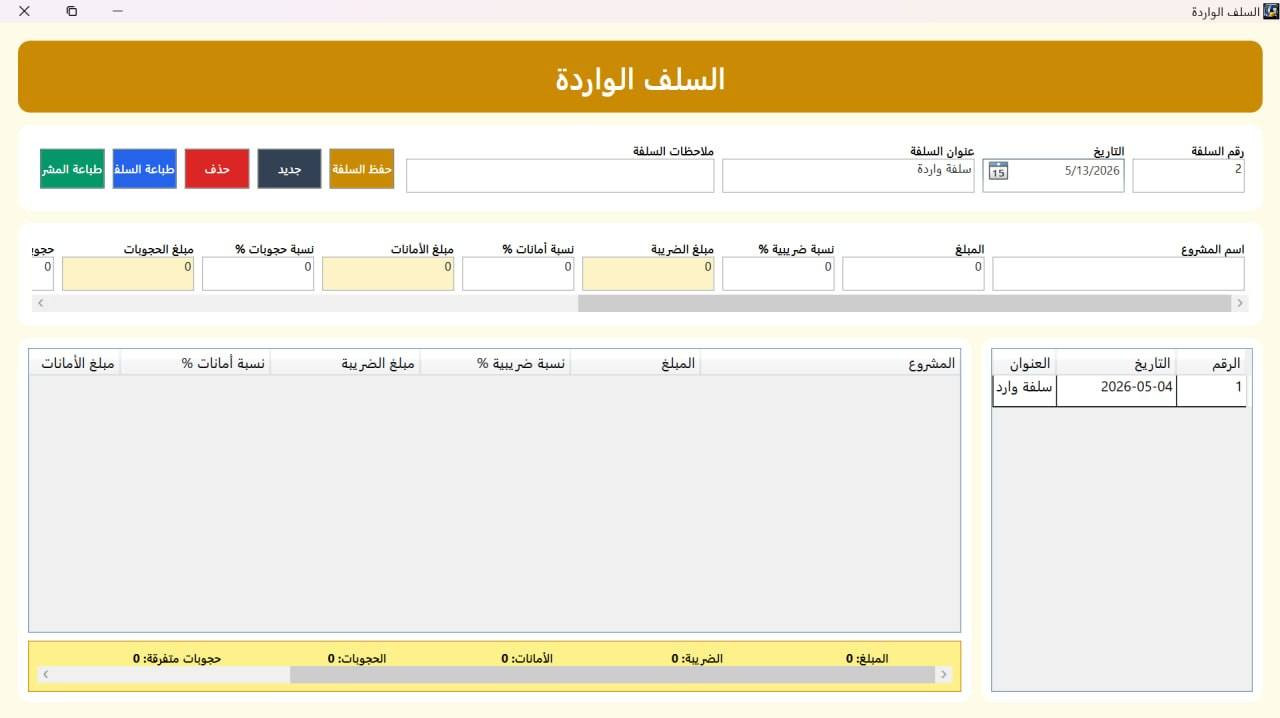Image resolution: width=1280 pixels, height=718 pixels.
Task: Save advance with حفظ السلفة button
Action: click(x=362, y=169)
